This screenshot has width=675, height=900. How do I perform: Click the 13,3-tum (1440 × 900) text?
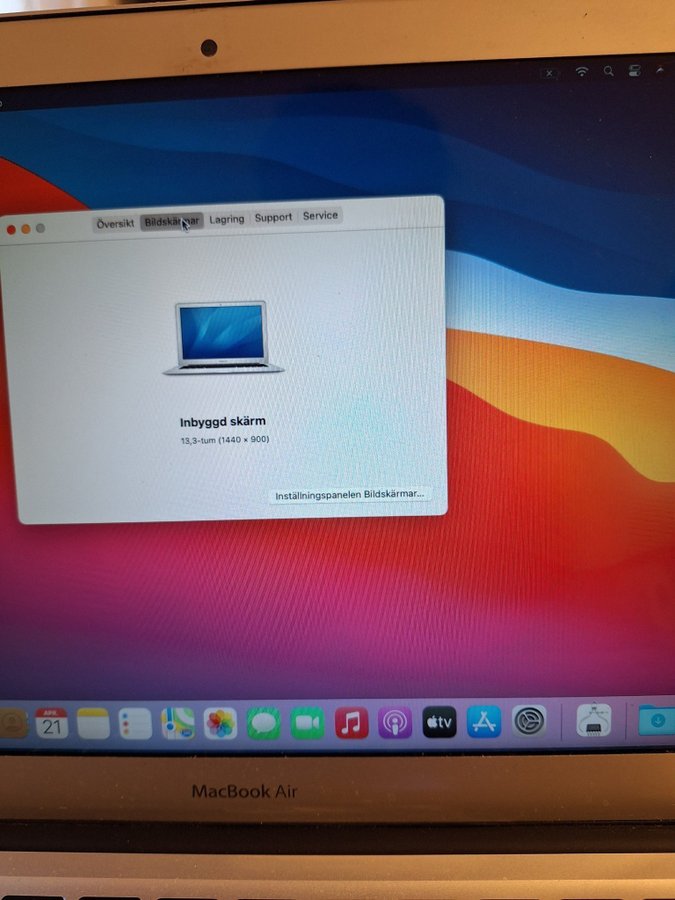point(225,440)
